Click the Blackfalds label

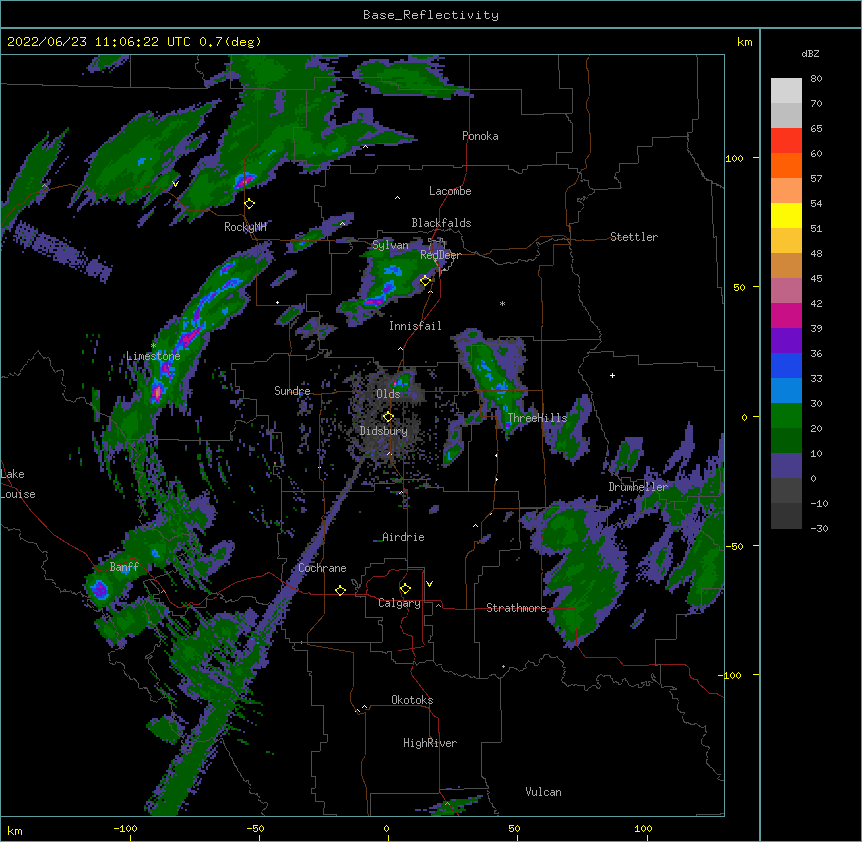441,223
